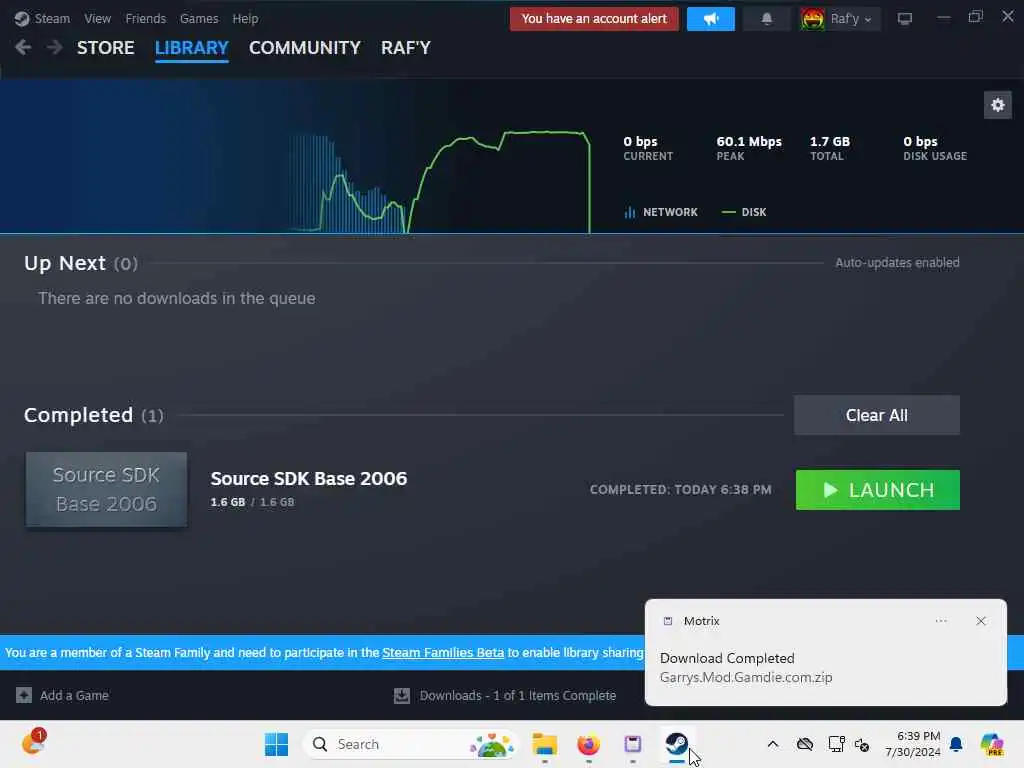Open Windows notification center bell
Viewport: 1024px width, 768px height.
pos(956,744)
